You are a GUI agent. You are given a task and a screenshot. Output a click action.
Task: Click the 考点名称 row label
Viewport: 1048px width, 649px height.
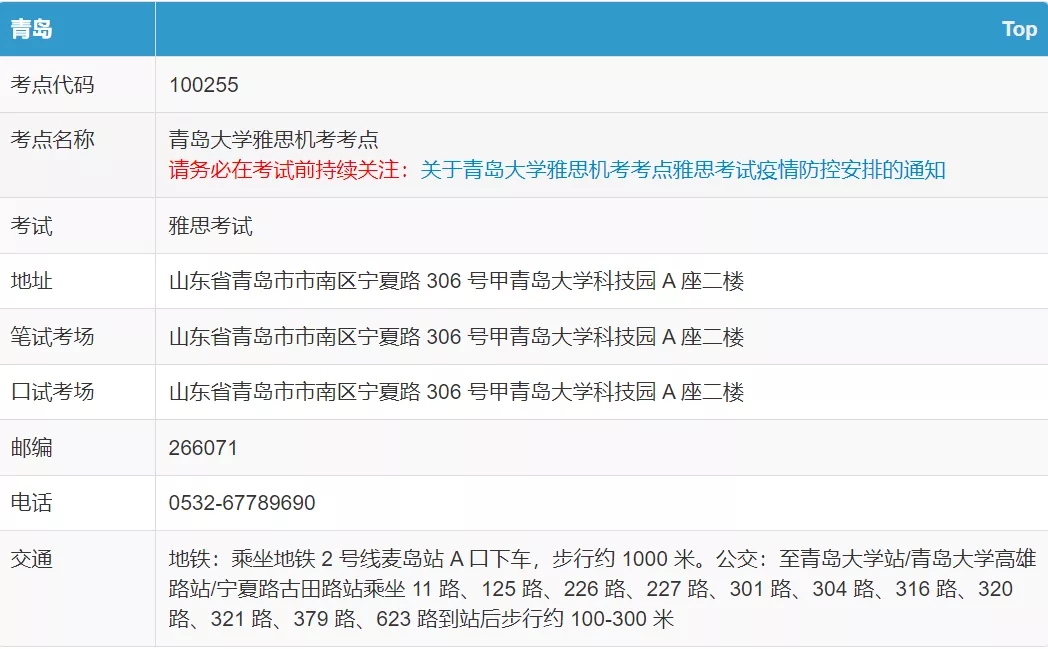pyautogui.click(x=53, y=140)
